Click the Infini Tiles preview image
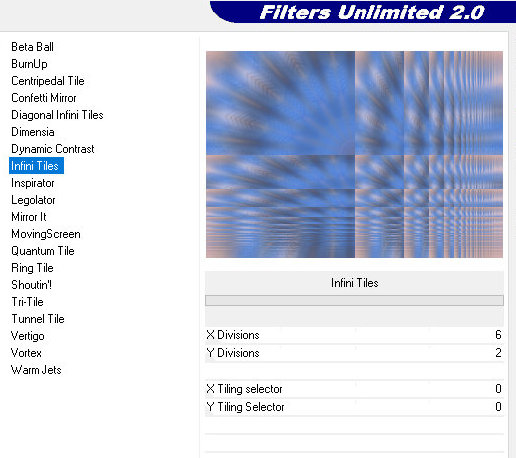Image resolution: width=516 pixels, height=458 pixels. (x=354, y=154)
